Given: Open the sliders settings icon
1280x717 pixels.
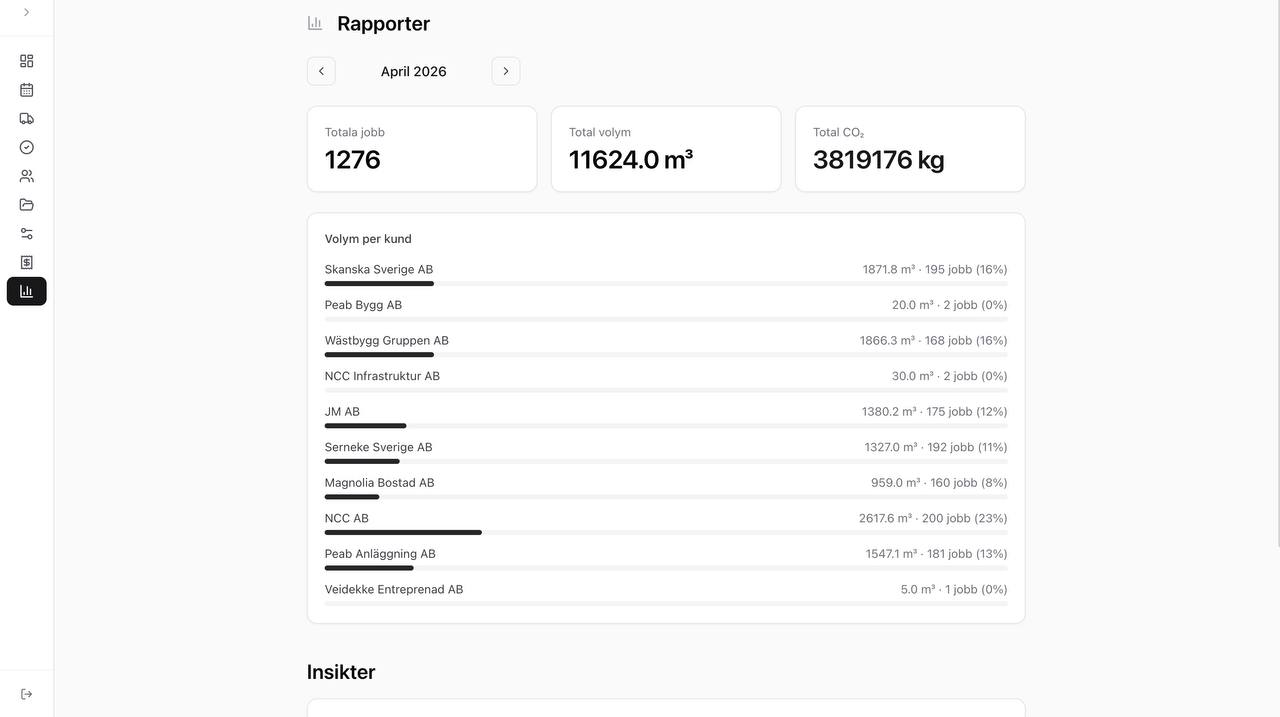Looking at the screenshot, I should (x=26, y=233).
